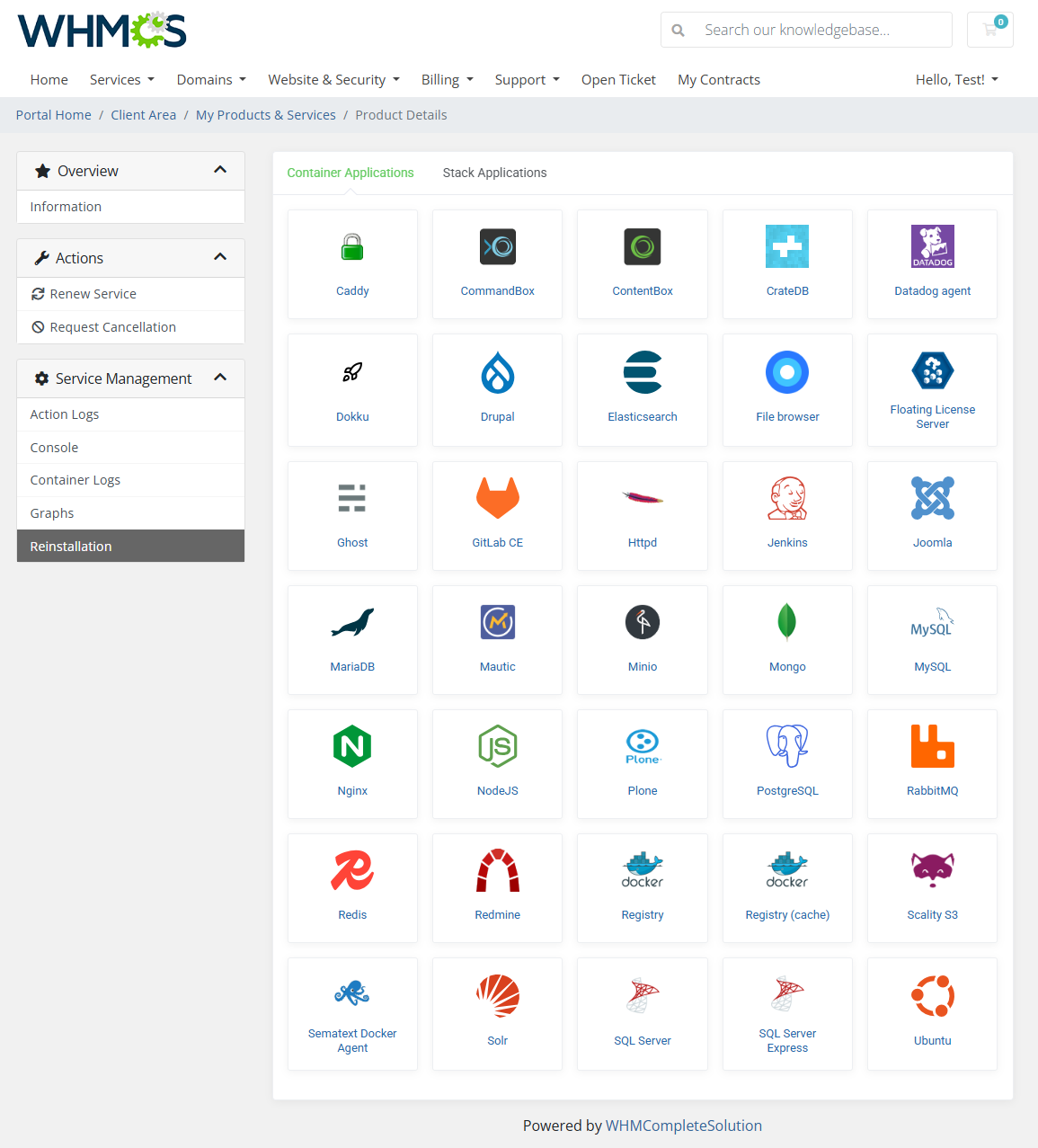Pick the Drupal drop icon
The height and width of the screenshot is (1148, 1038).
(498, 372)
